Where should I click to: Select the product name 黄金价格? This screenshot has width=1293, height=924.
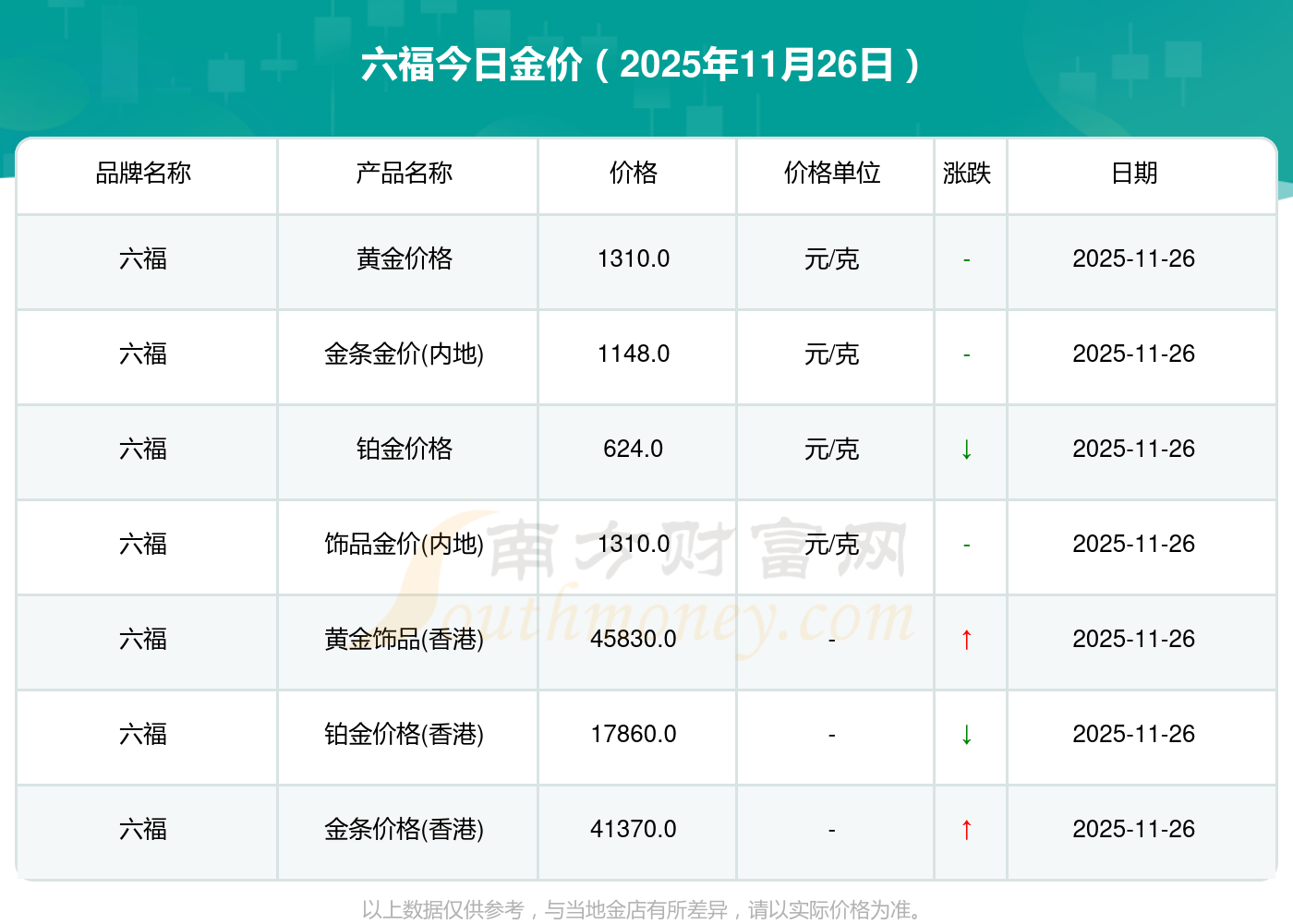click(x=405, y=258)
